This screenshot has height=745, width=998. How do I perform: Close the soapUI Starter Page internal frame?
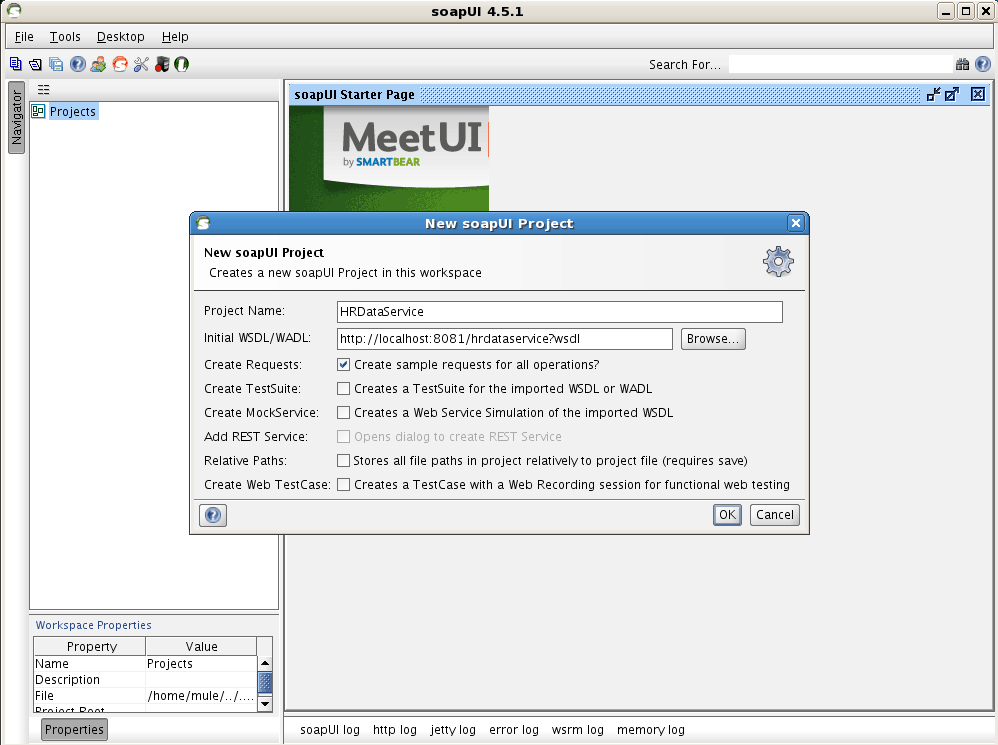[978, 95]
